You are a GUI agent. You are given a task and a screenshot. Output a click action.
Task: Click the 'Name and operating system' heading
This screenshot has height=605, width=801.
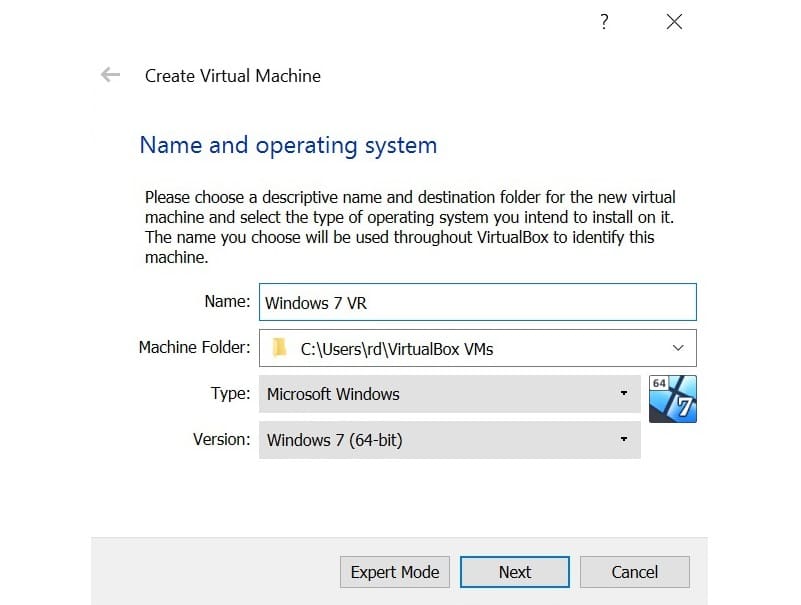coord(289,146)
